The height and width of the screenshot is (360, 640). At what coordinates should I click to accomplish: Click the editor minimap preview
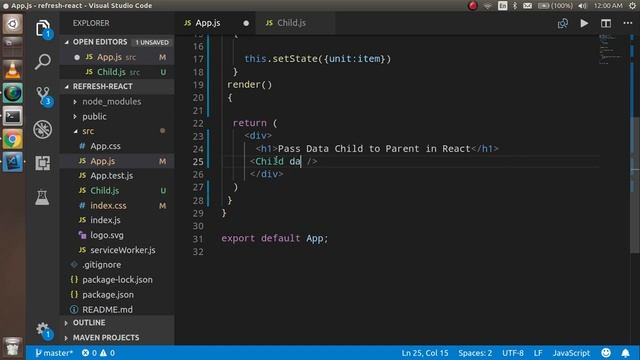pos(611,49)
